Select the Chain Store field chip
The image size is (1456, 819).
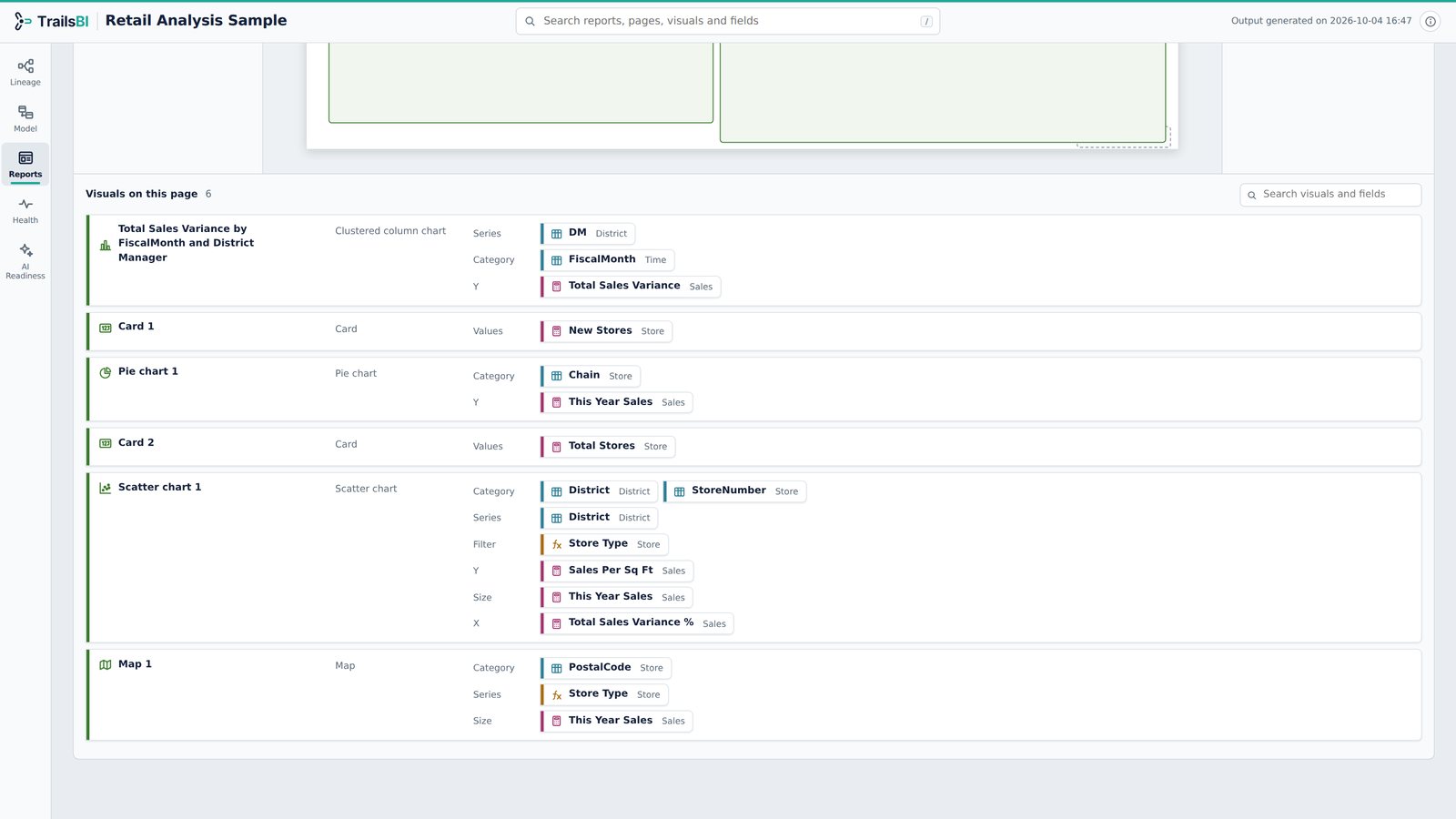pos(591,376)
